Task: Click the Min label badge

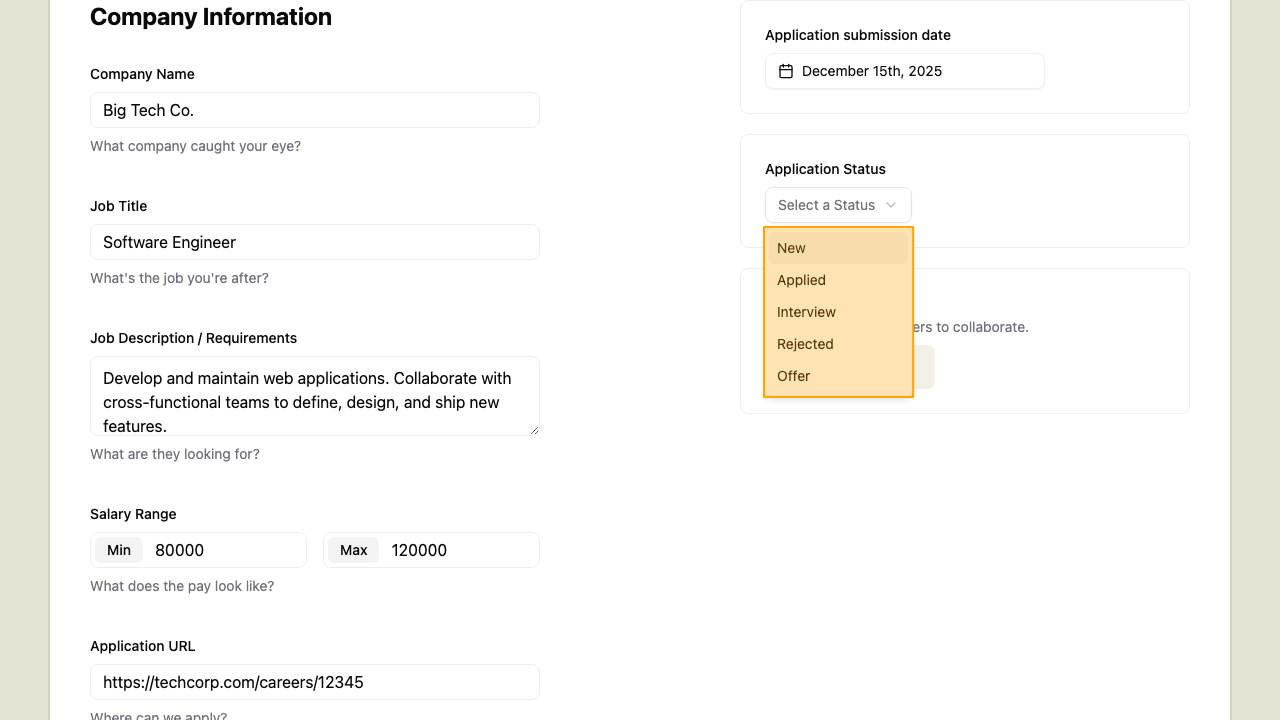Action: tap(118, 550)
